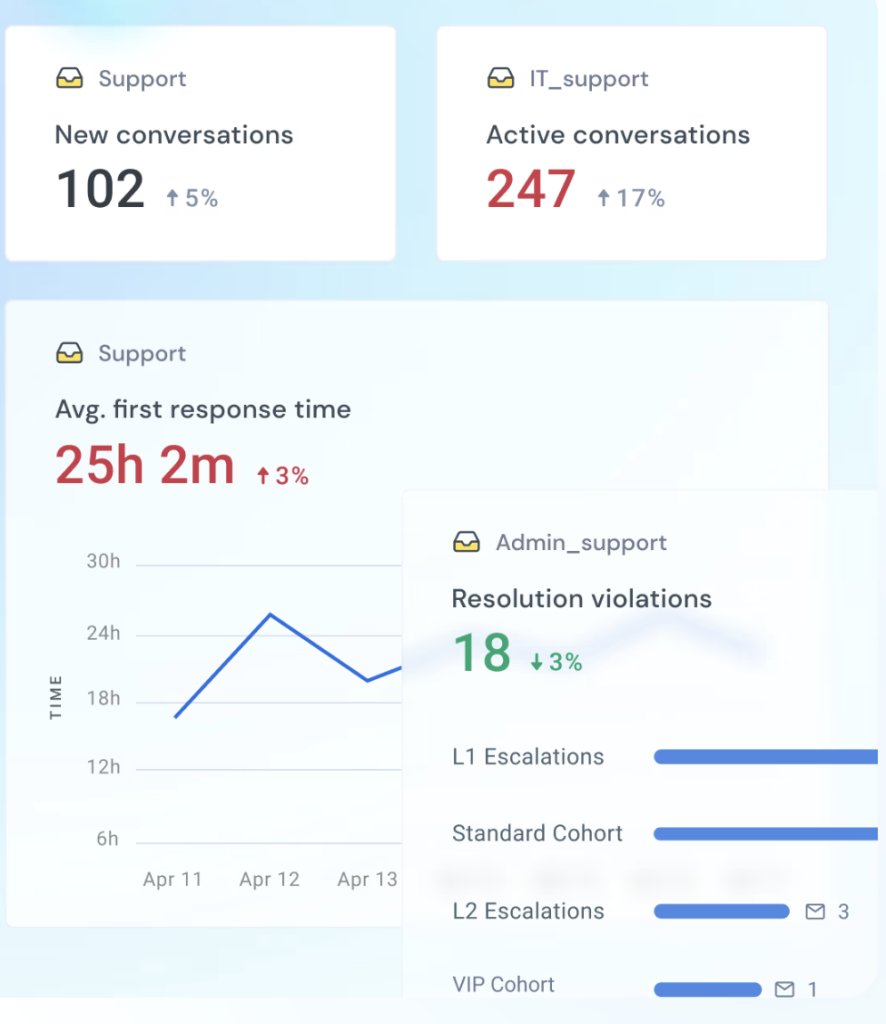Toggle the Standard Cohort metric visibility
886x1024 pixels.
(x=537, y=833)
